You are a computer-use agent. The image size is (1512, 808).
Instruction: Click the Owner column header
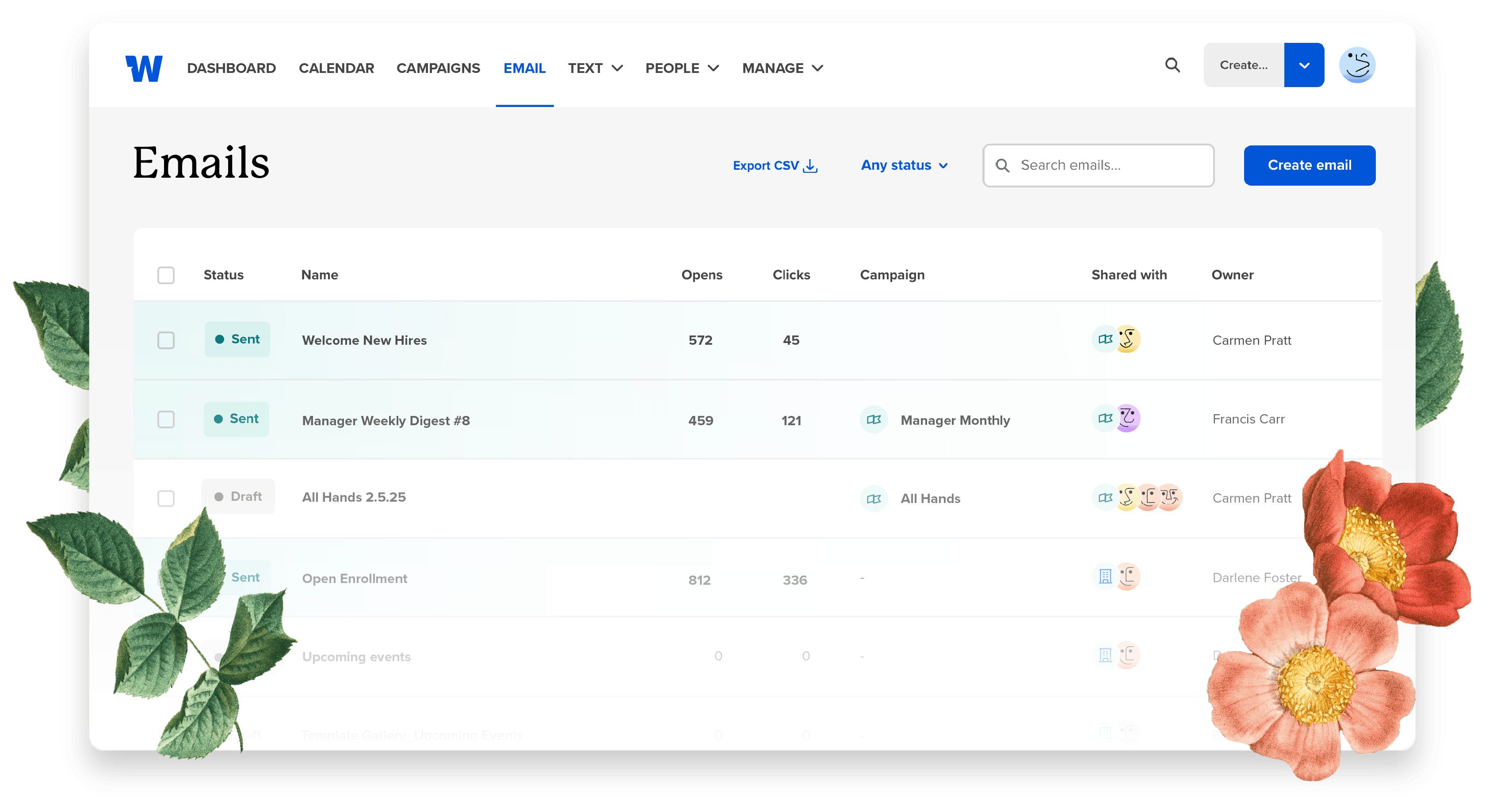tap(1232, 275)
